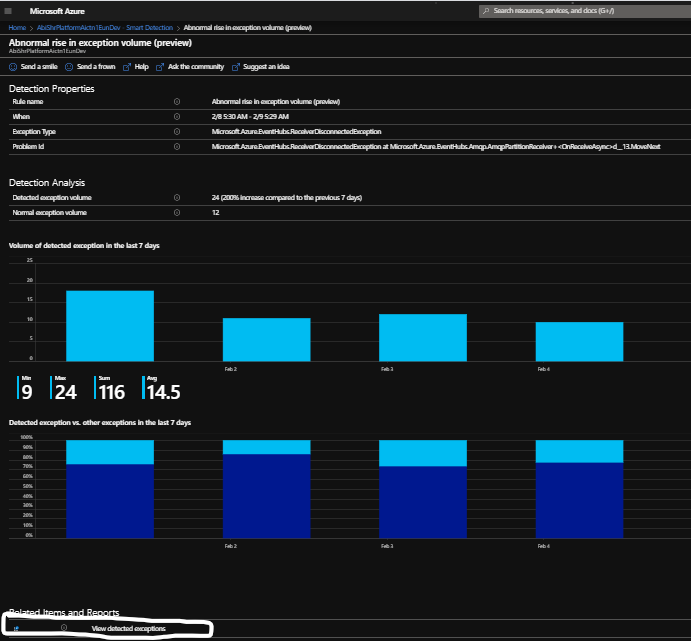Click light blue segment of Feb 3 stacked bar
The height and width of the screenshot is (641, 691).
click(x=423, y=453)
